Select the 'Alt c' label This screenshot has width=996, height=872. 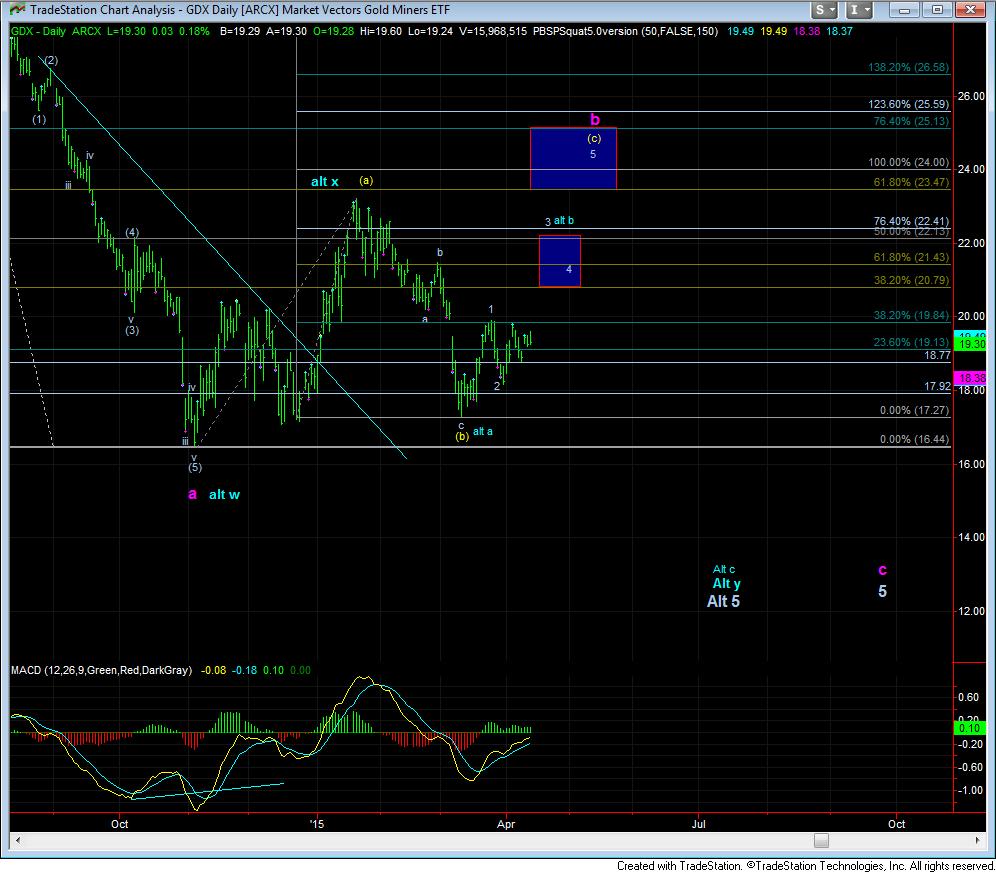[723, 569]
